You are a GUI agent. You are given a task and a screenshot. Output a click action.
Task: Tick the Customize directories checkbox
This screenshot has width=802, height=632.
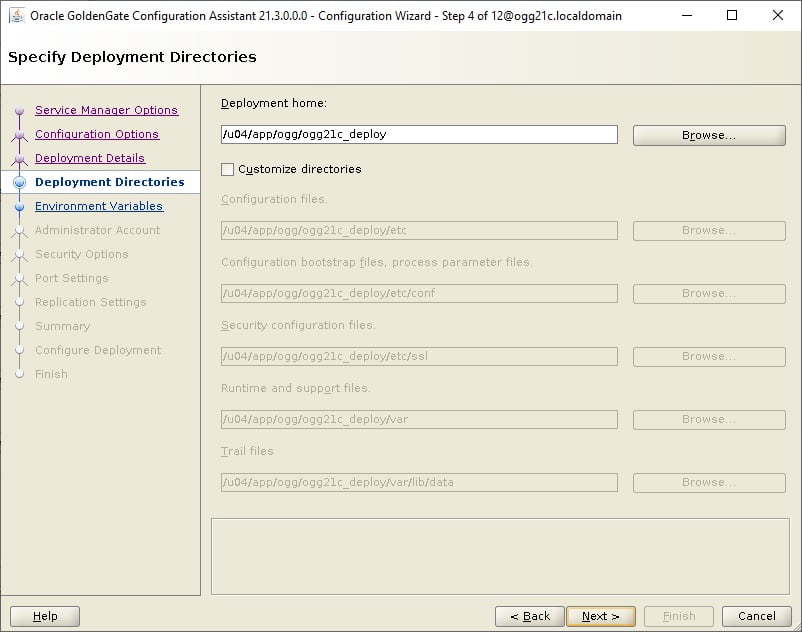228,169
